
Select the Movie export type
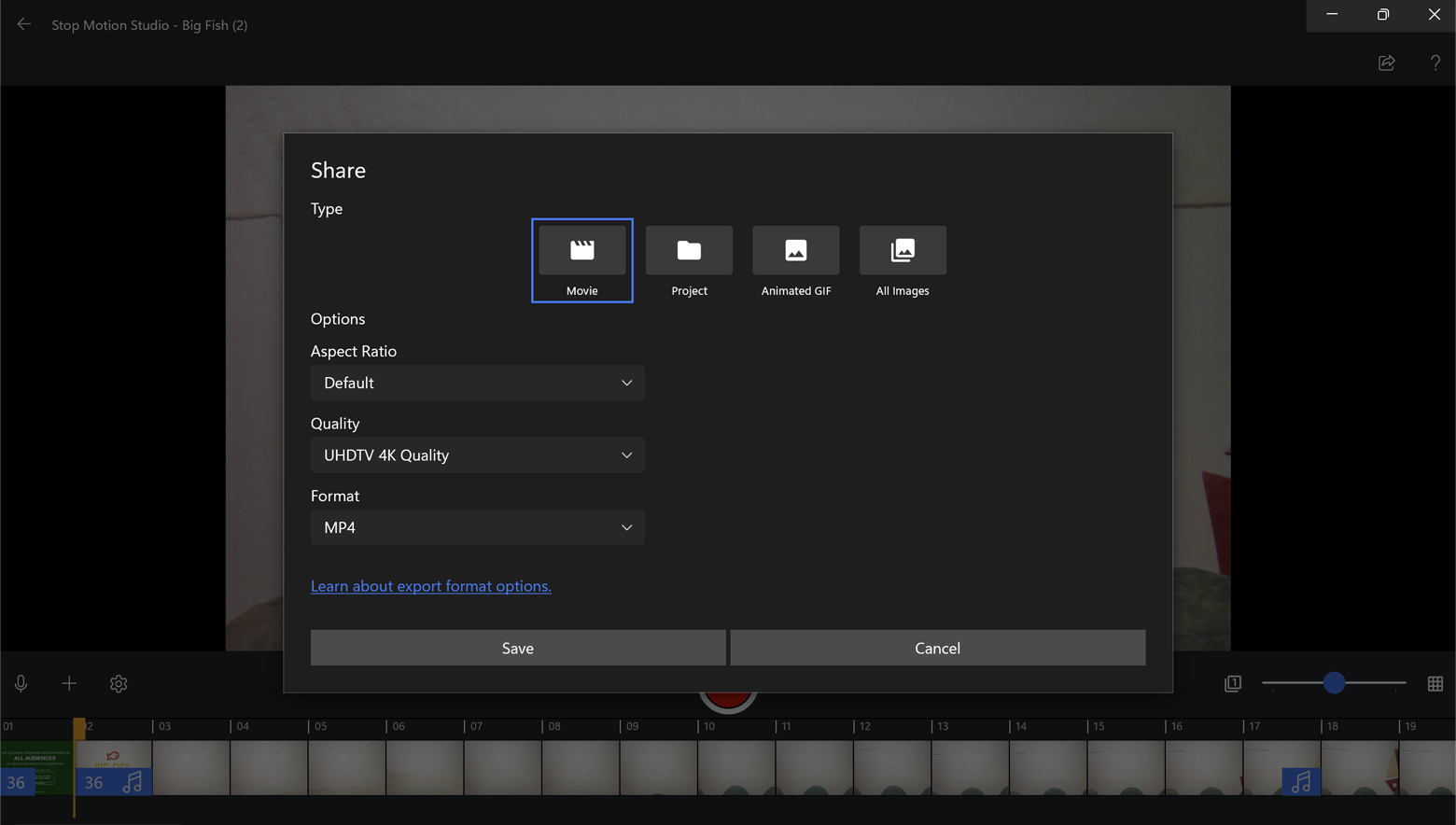pos(582,260)
